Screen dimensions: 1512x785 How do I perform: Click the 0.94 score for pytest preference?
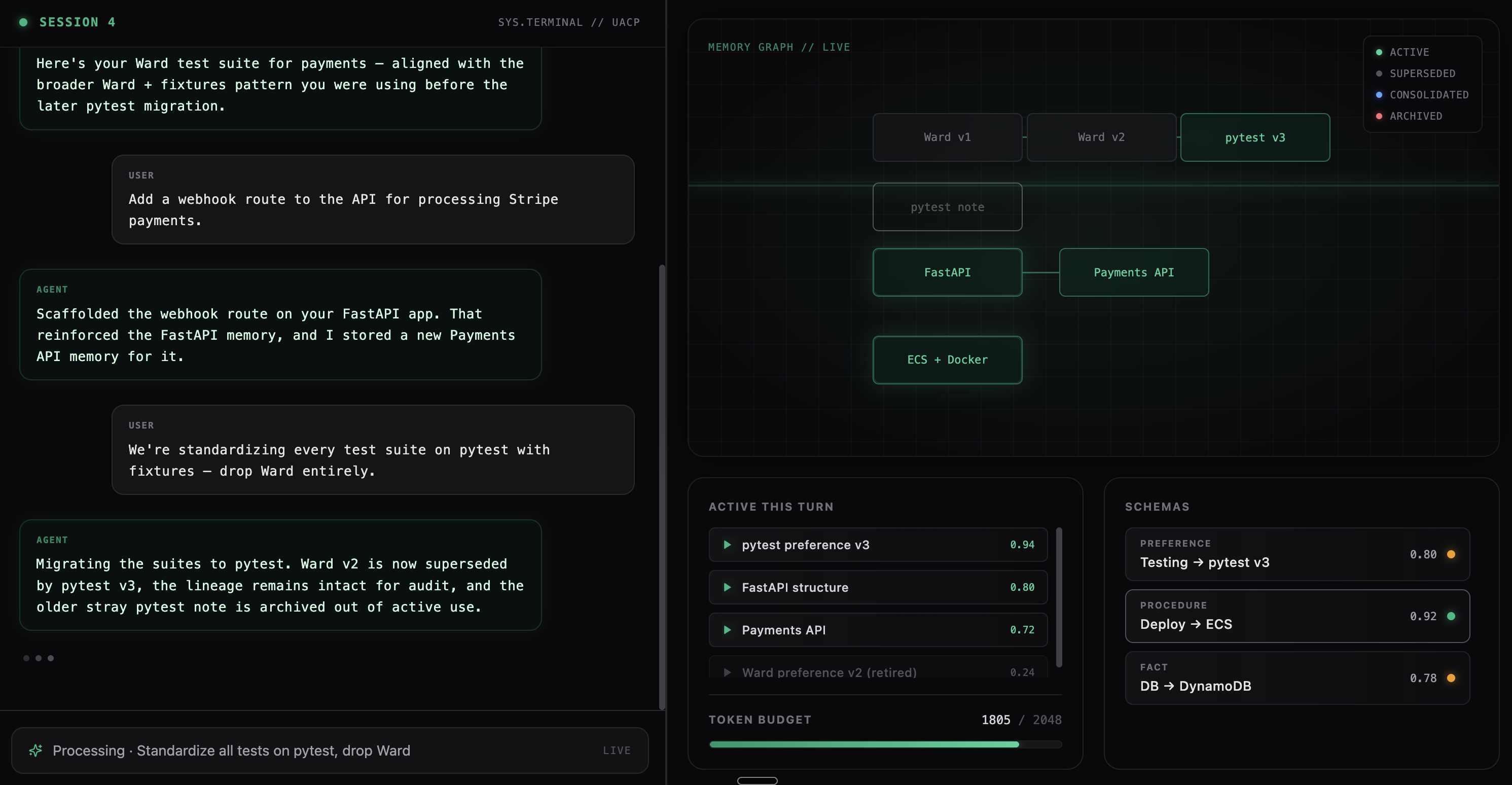click(1022, 545)
